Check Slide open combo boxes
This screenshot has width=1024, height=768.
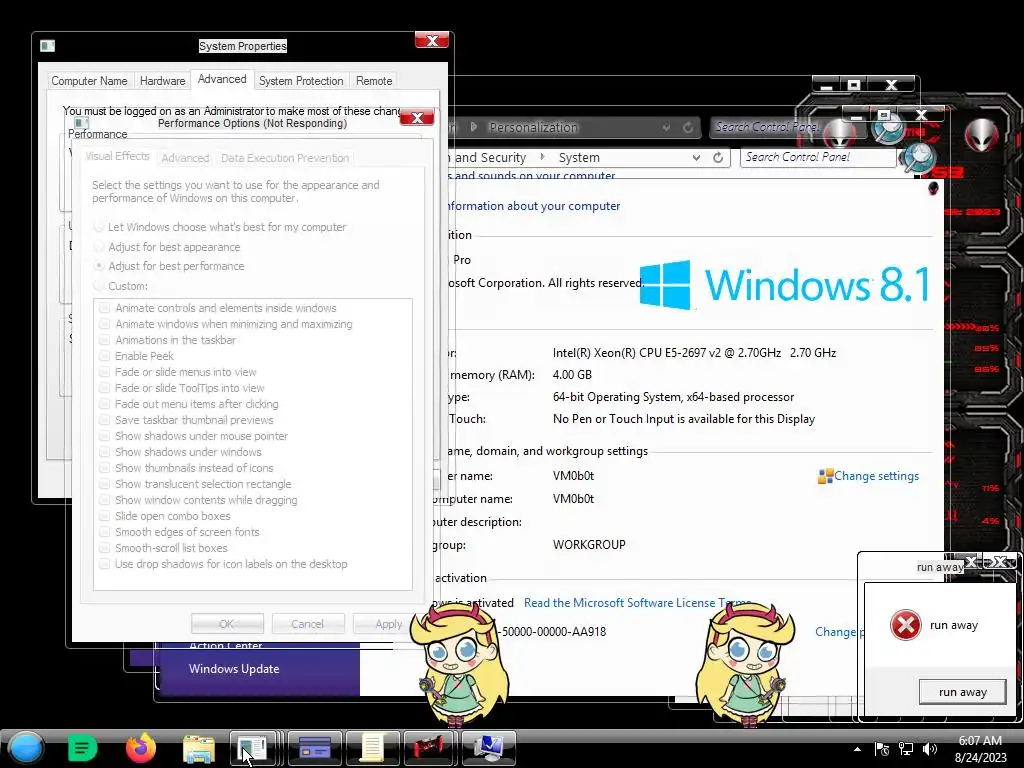[x=104, y=516]
